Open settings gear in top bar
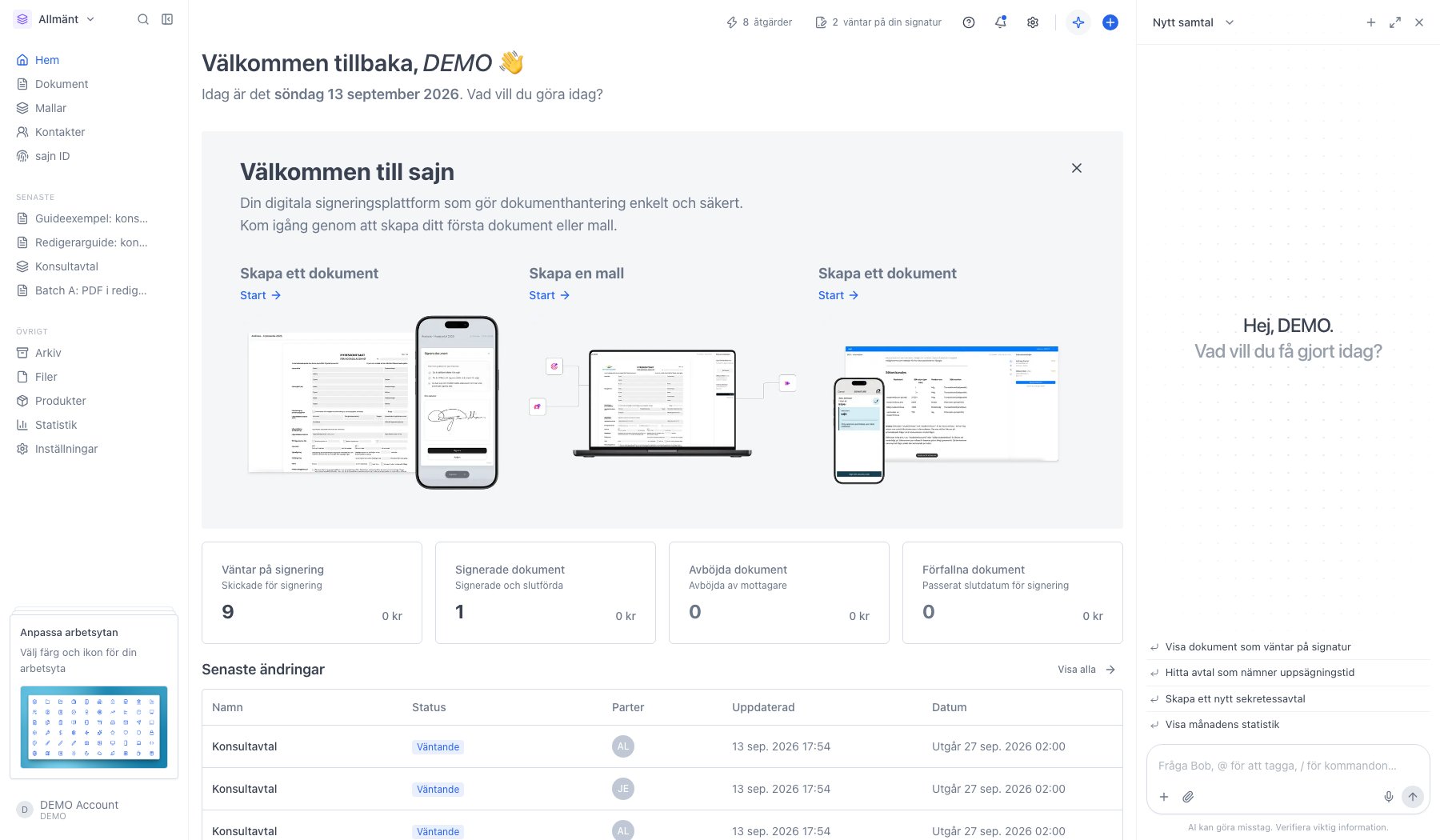 (x=1033, y=22)
